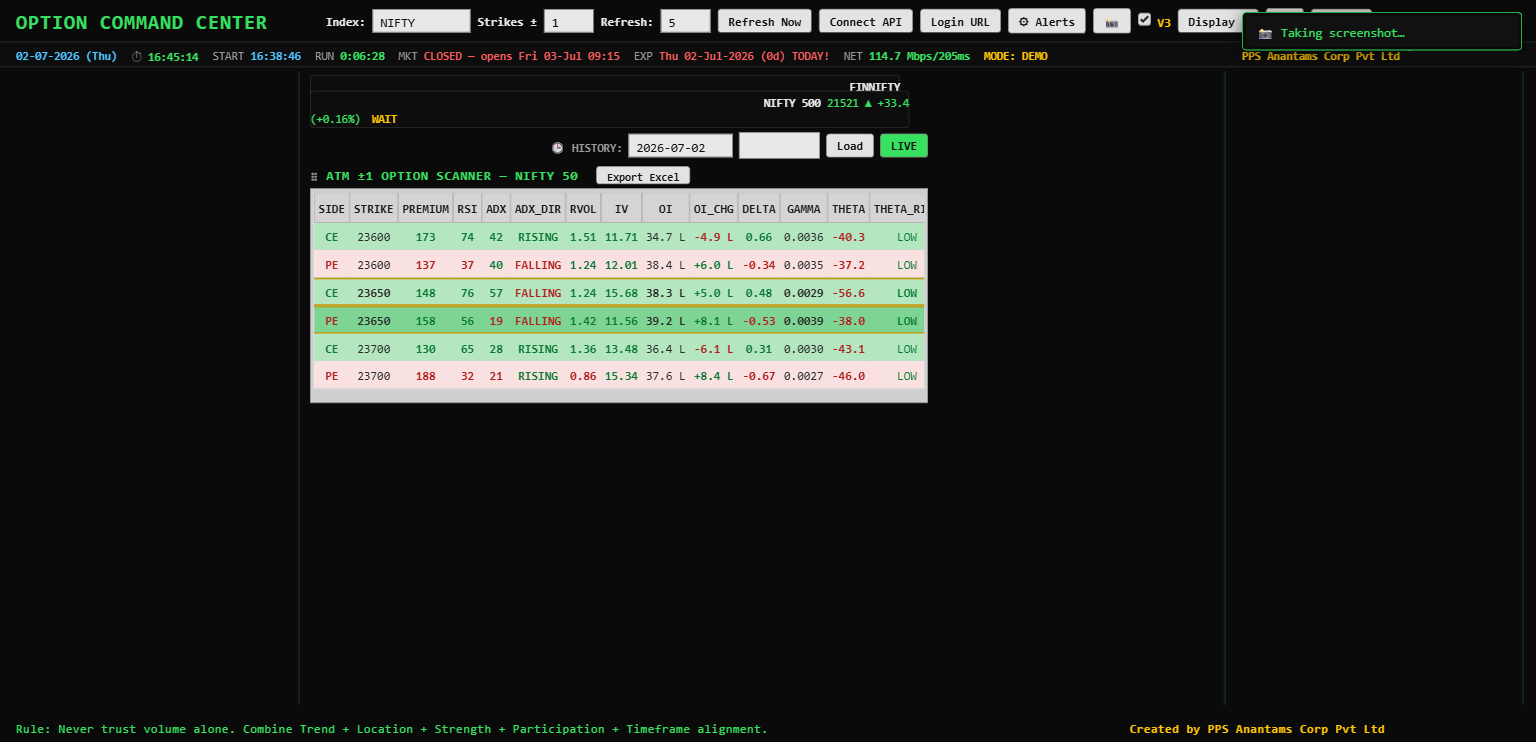Click highlighted PE 23650 row premium 158
The image size is (1536, 742).
coord(426,321)
